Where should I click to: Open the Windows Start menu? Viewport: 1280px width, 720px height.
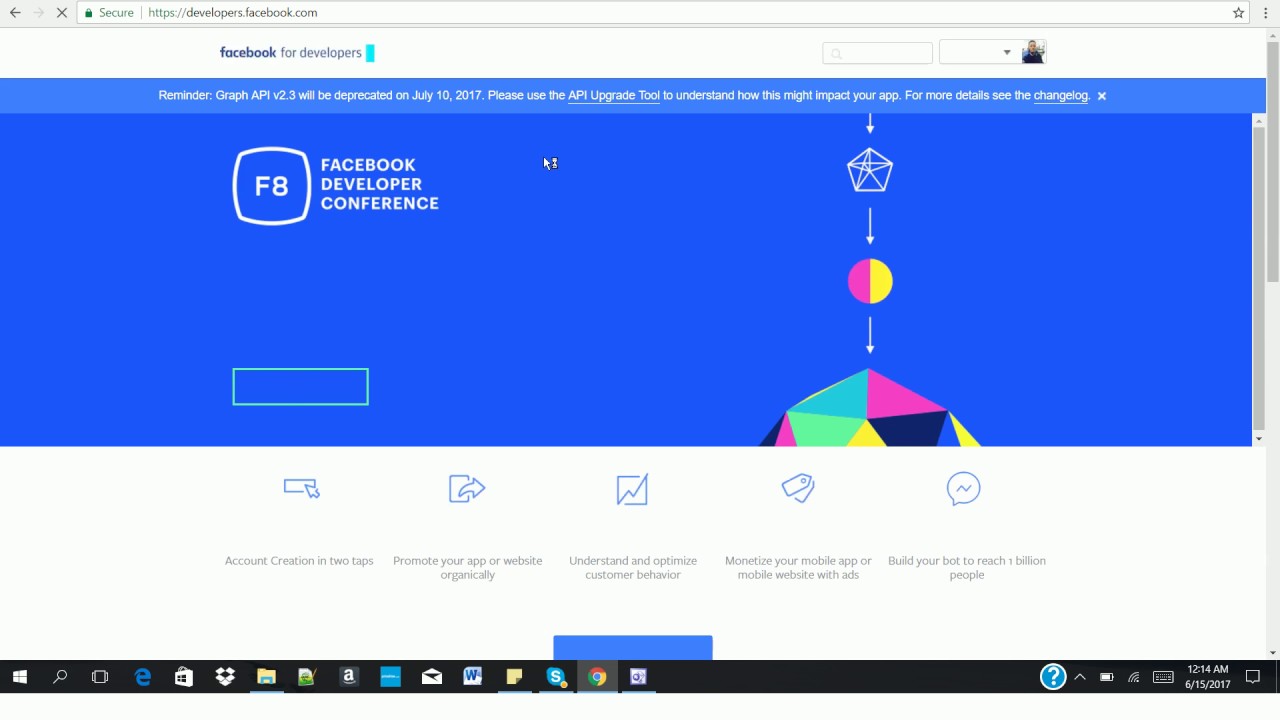tap(20, 677)
